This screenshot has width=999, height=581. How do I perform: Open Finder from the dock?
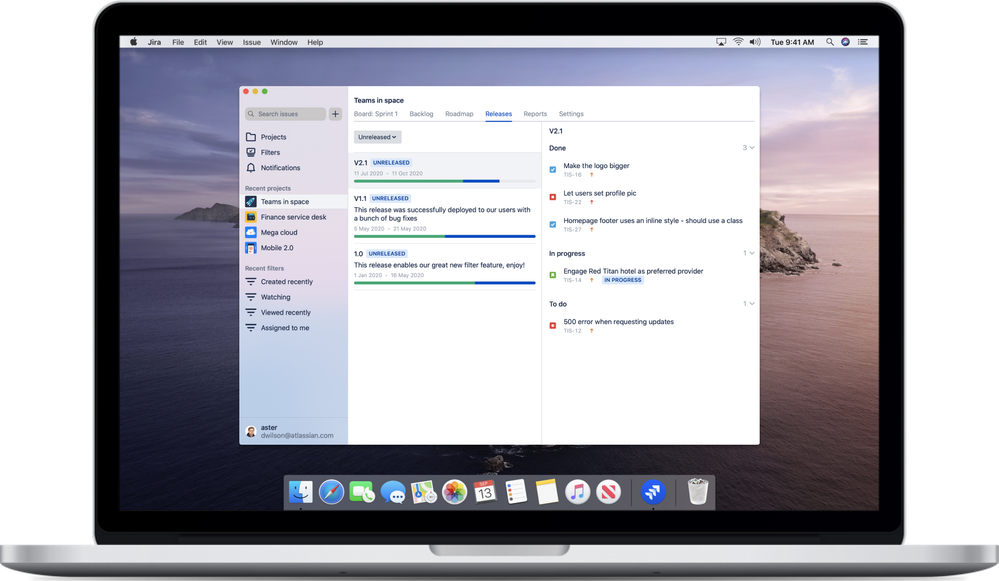301,492
